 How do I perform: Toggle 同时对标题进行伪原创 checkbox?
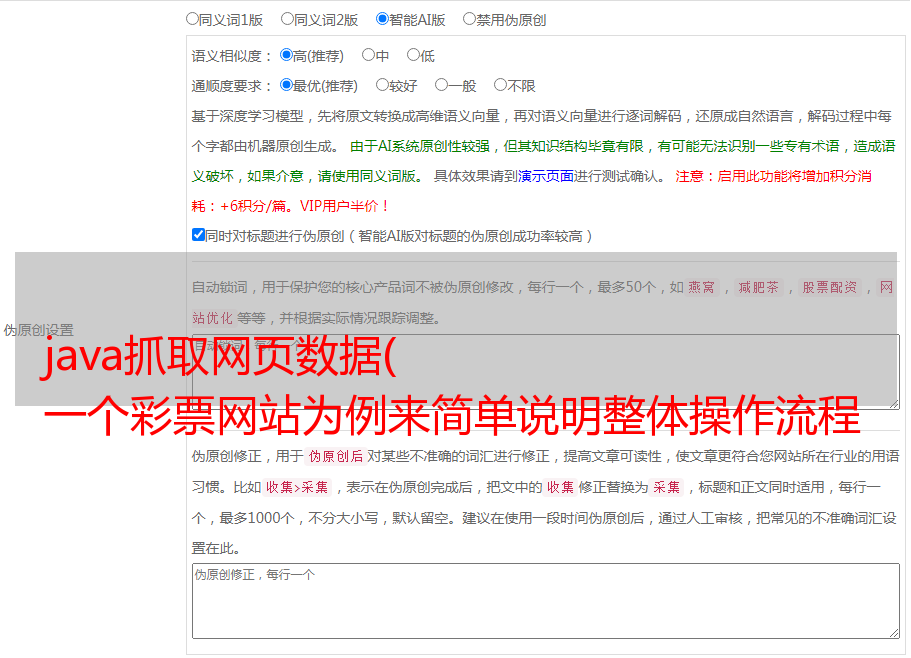198,235
